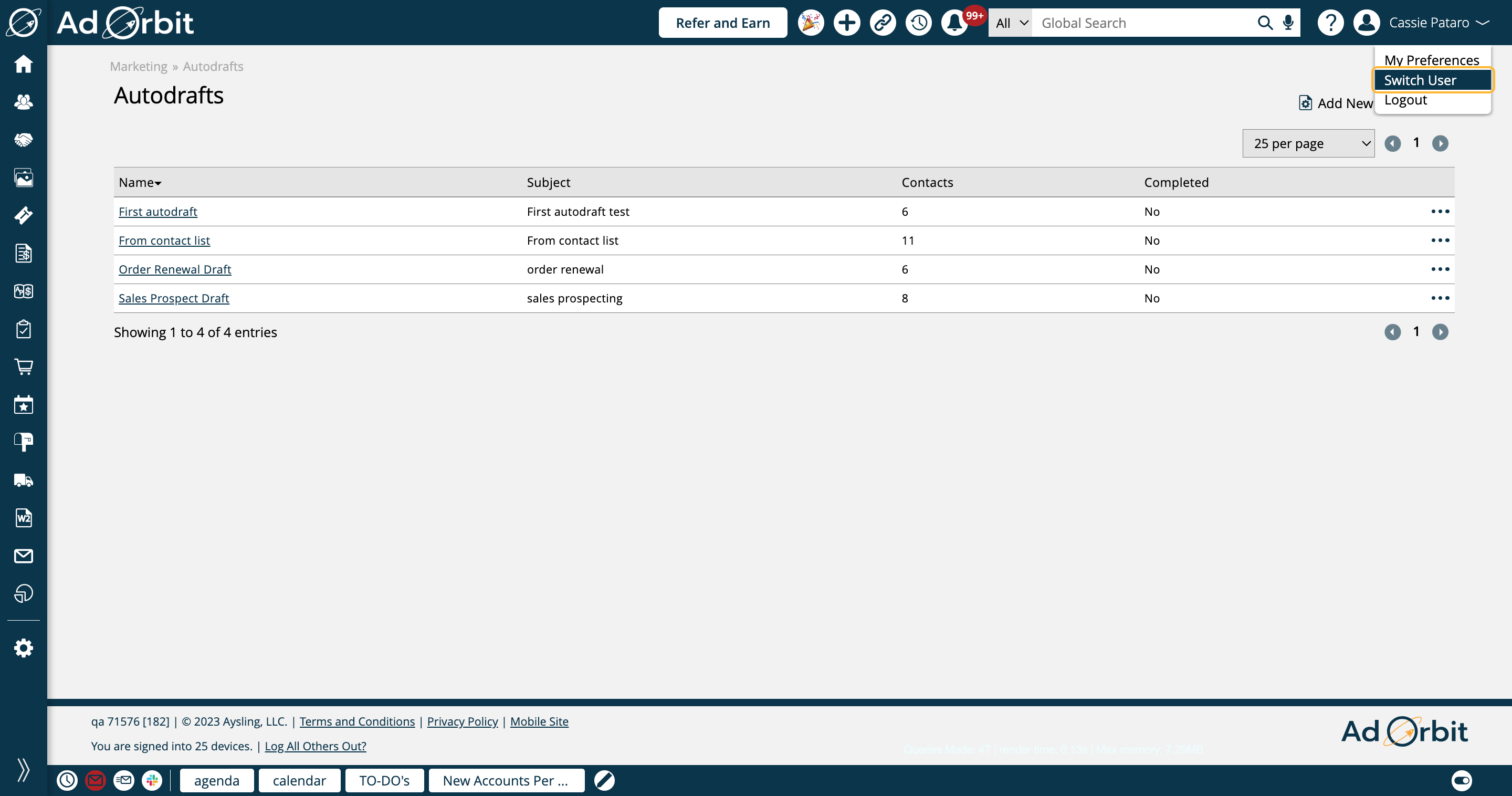
Task: Click Log All Others Out link
Action: click(x=315, y=746)
